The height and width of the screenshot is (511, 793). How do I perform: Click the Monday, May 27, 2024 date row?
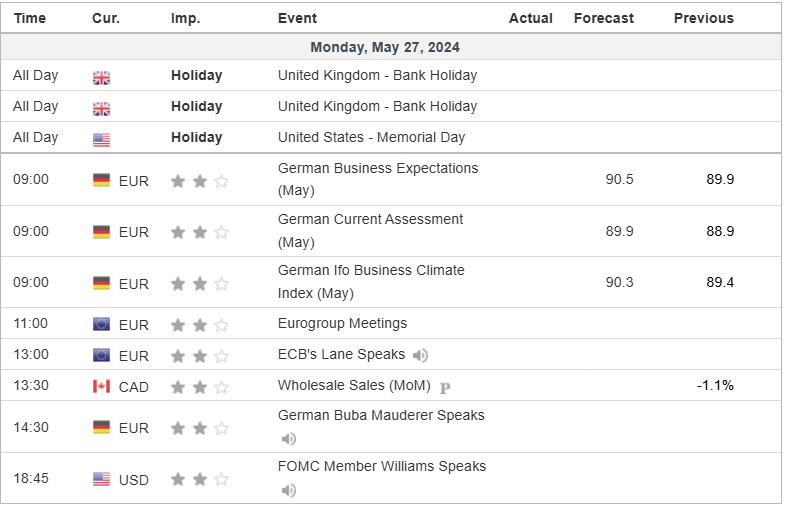pyautogui.click(x=385, y=47)
